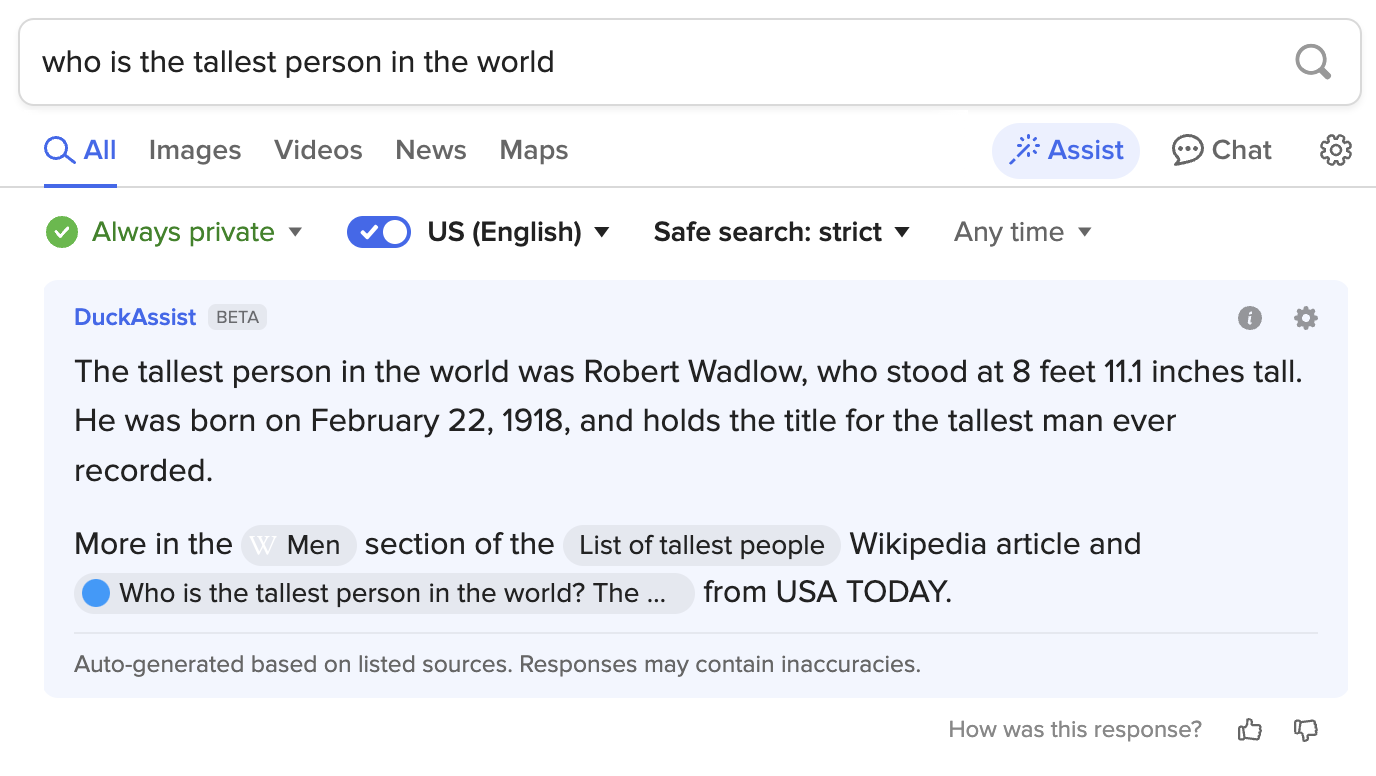The image size is (1376, 776).
Task: Click into the search query input field
Action: pyautogui.click(x=650, y=62)
